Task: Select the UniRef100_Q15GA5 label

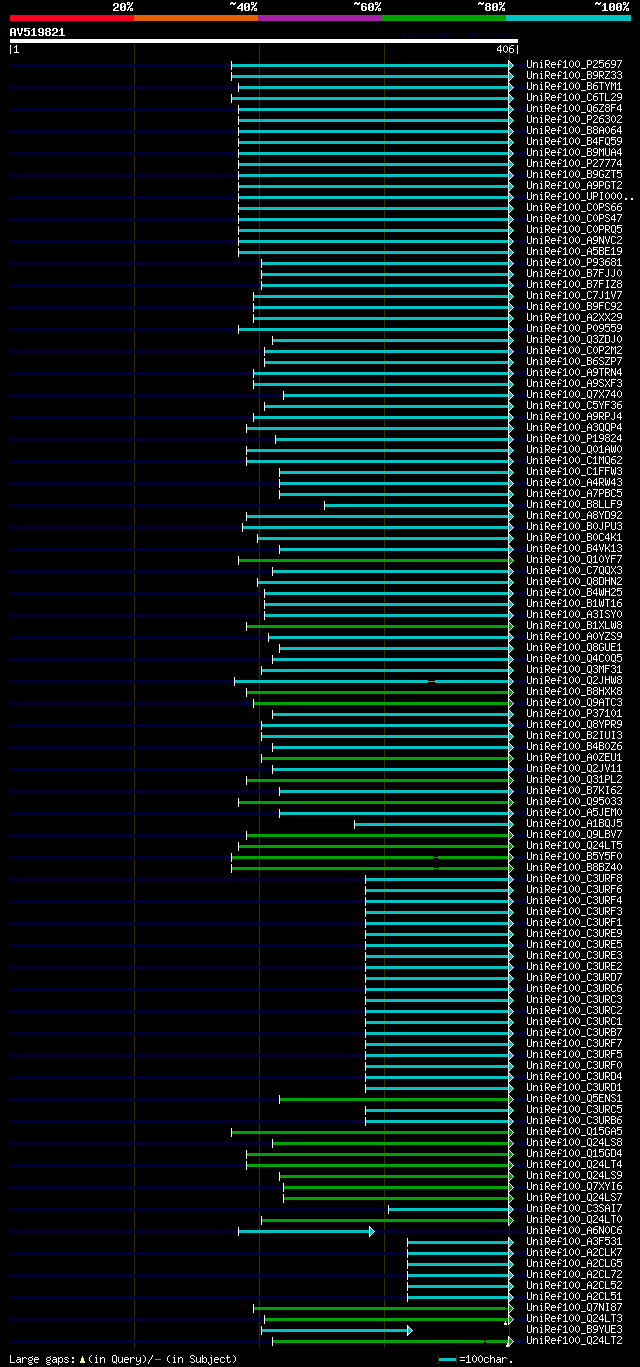Action: click(574, 1132)
